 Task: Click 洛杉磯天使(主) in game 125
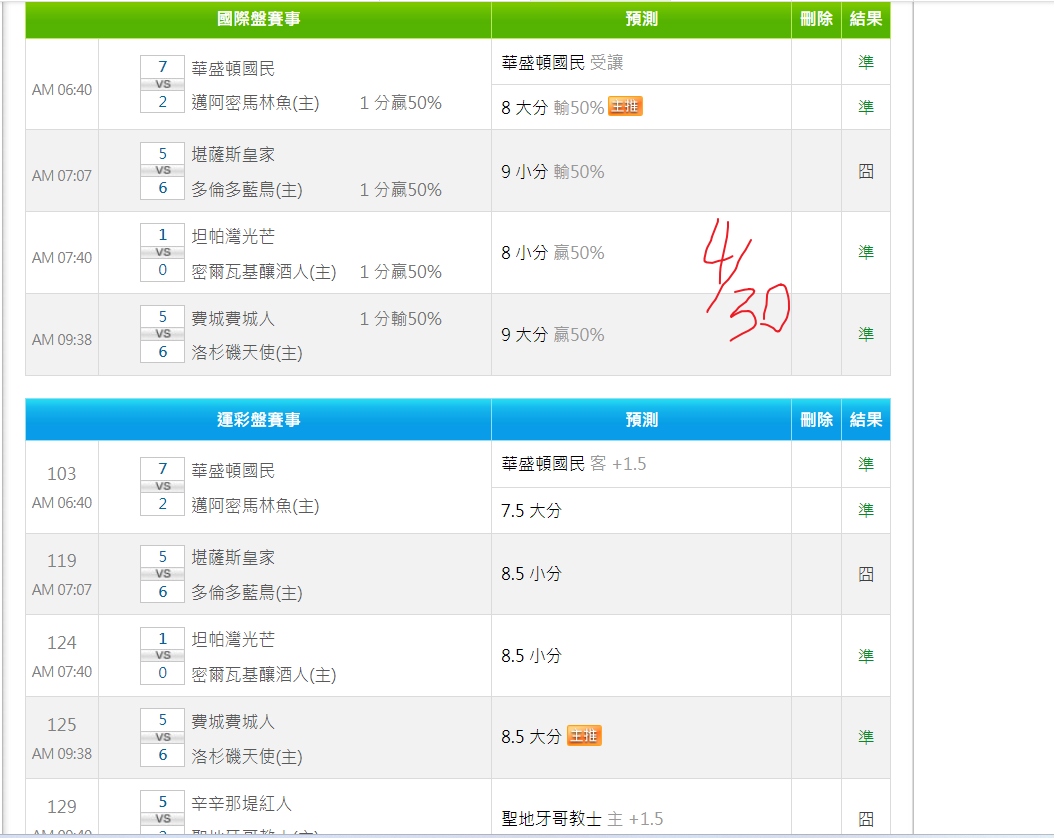(247, 757)
